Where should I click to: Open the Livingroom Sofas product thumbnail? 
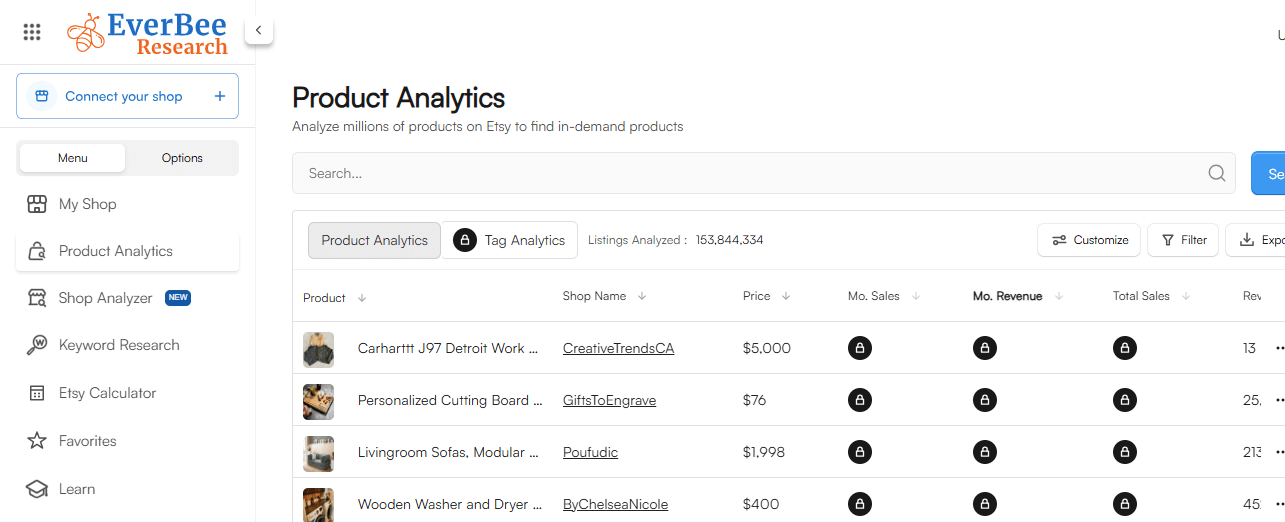coord(318,453)
